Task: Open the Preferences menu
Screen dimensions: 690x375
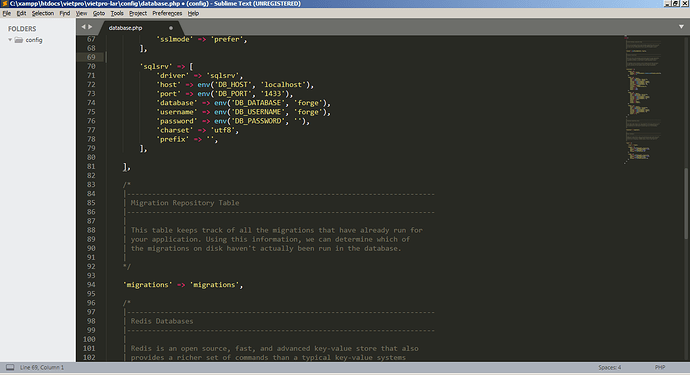Action: click(x=167, y=13)
